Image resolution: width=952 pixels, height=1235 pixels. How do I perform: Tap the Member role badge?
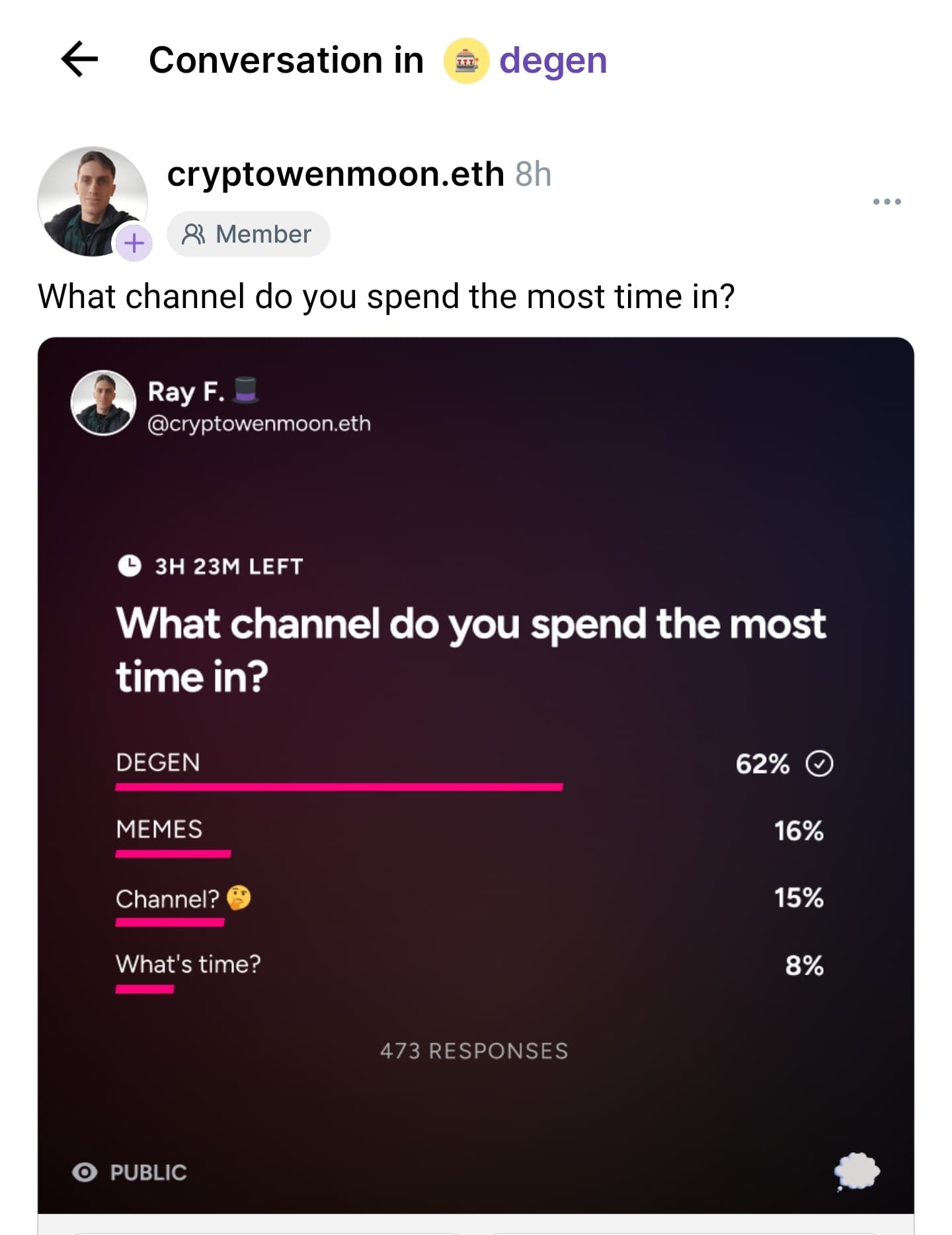(248, 234)
